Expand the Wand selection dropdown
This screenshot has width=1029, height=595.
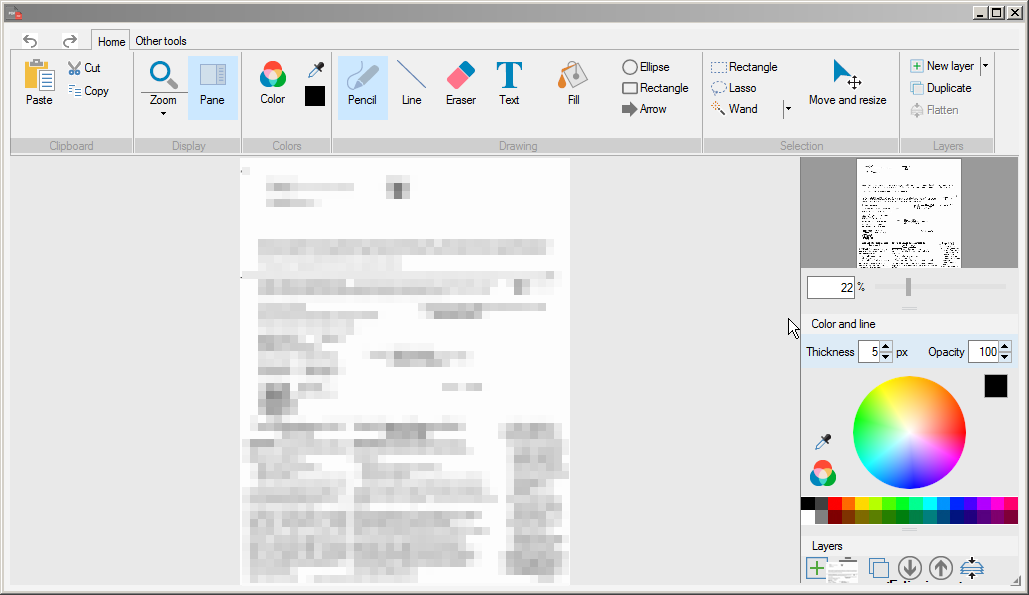pos(787,109)
